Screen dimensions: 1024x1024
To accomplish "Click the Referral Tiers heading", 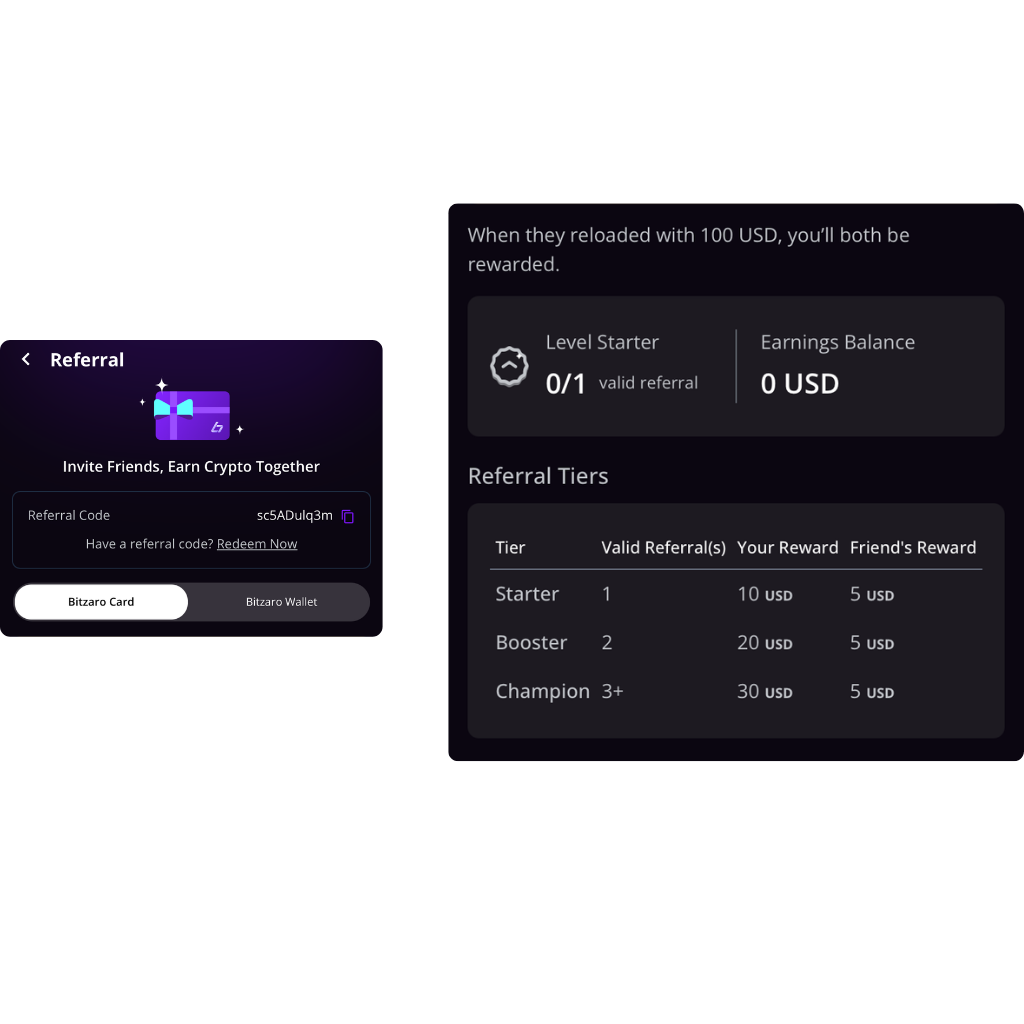I will (x=538, y=476).
